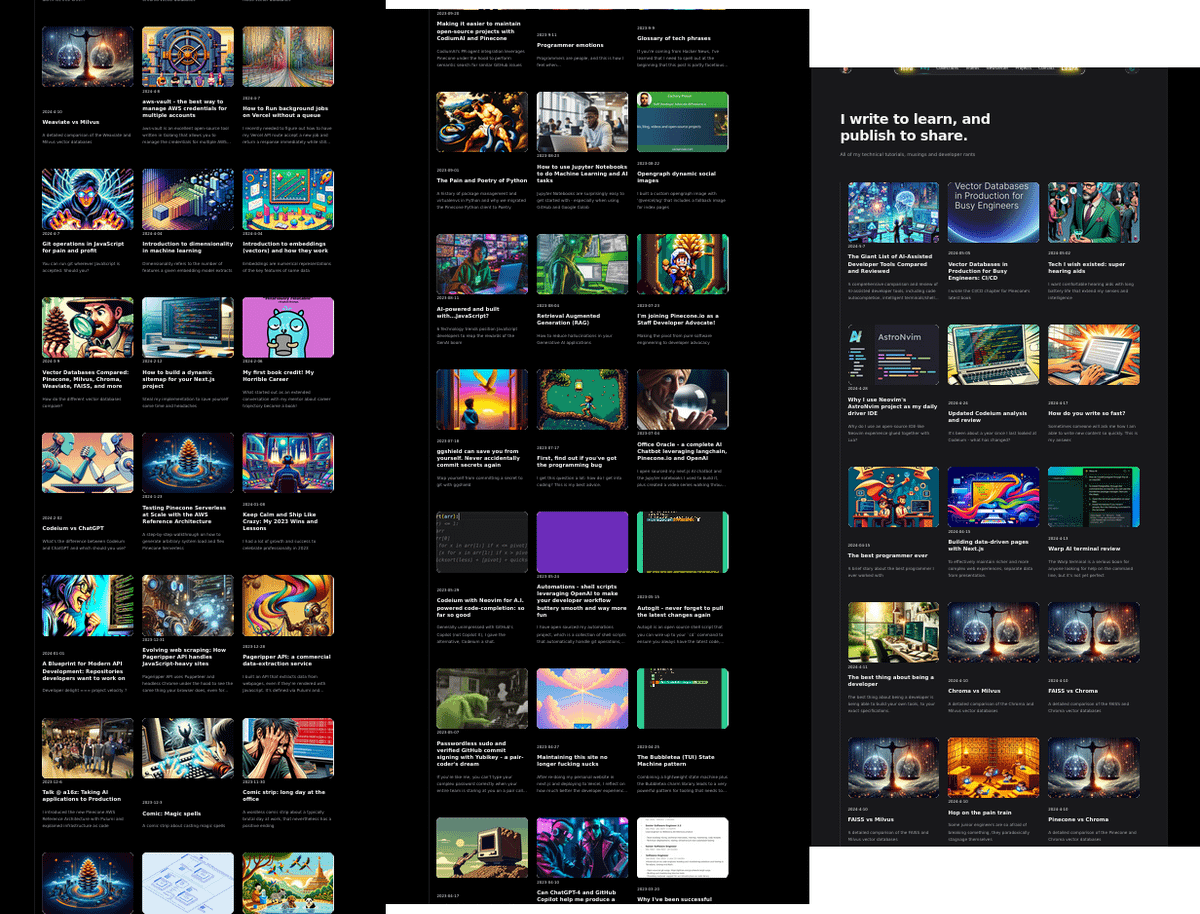
Task: Select the 'Warp AI terminal review' article
Action: click(x=1084, y=548)
